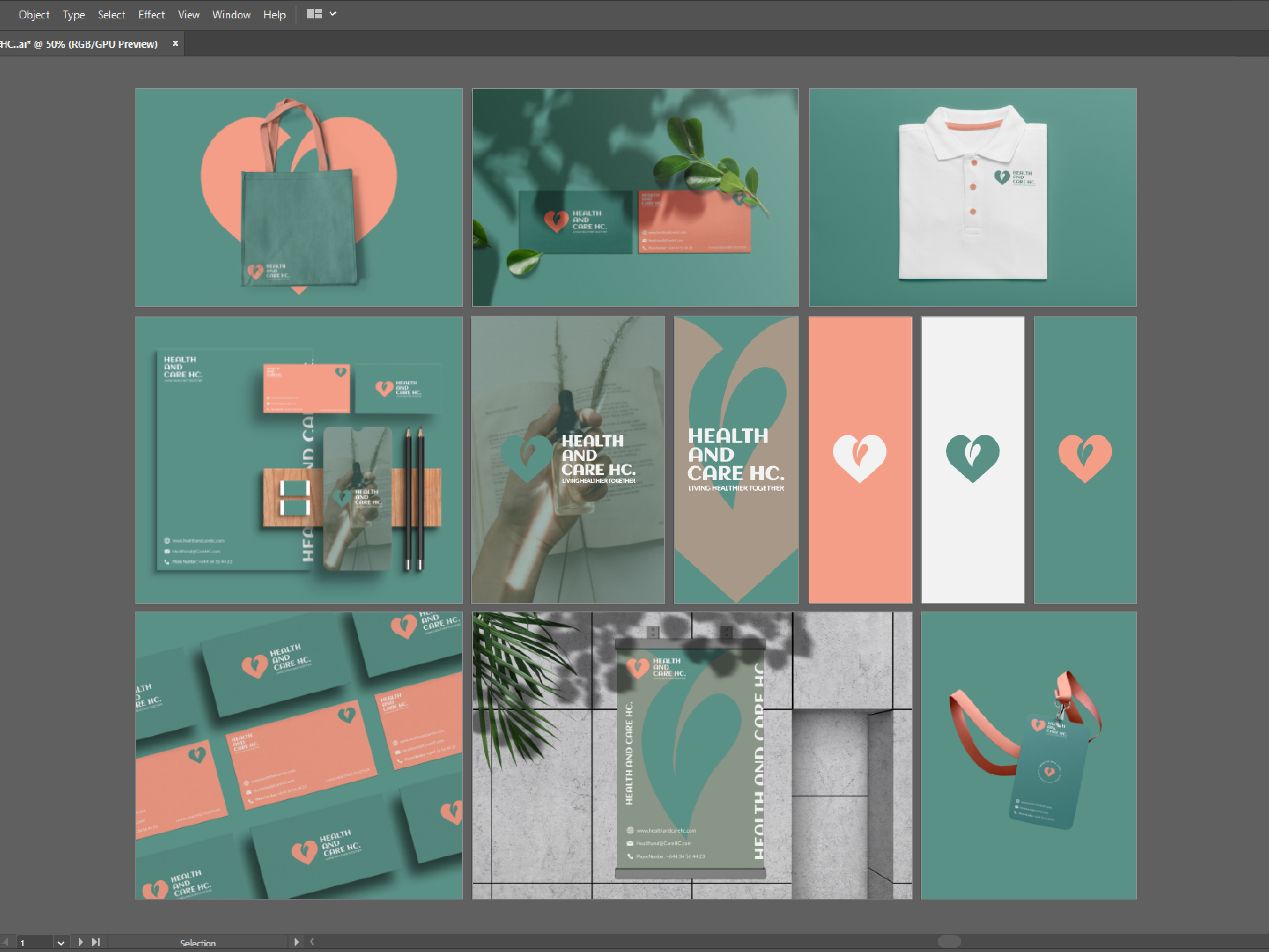
Task: Select the stationery set mockup artboard
Action: coord(299,460)
